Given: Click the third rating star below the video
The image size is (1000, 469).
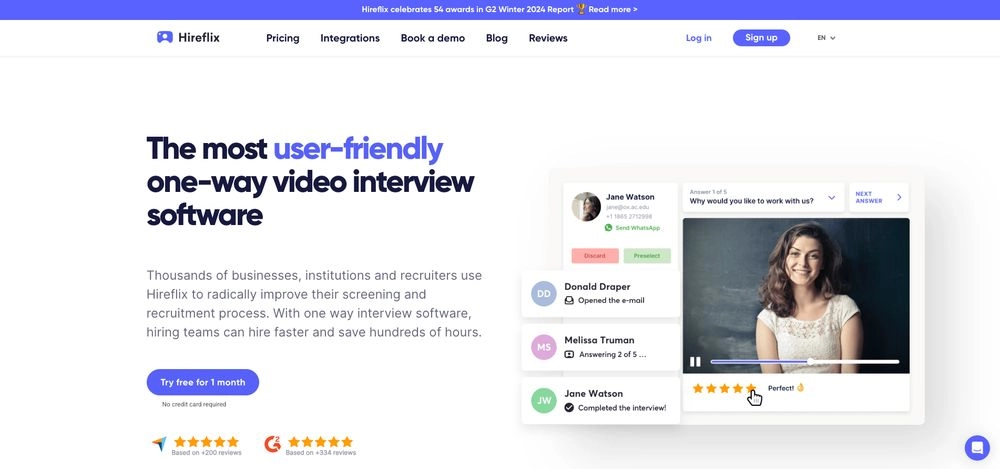Looking at the screenshot, I should click(724, 388).
